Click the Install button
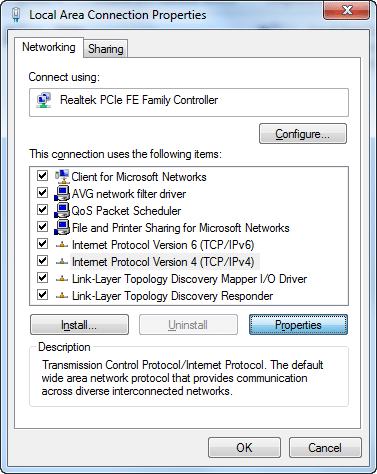 coord(79,325)
